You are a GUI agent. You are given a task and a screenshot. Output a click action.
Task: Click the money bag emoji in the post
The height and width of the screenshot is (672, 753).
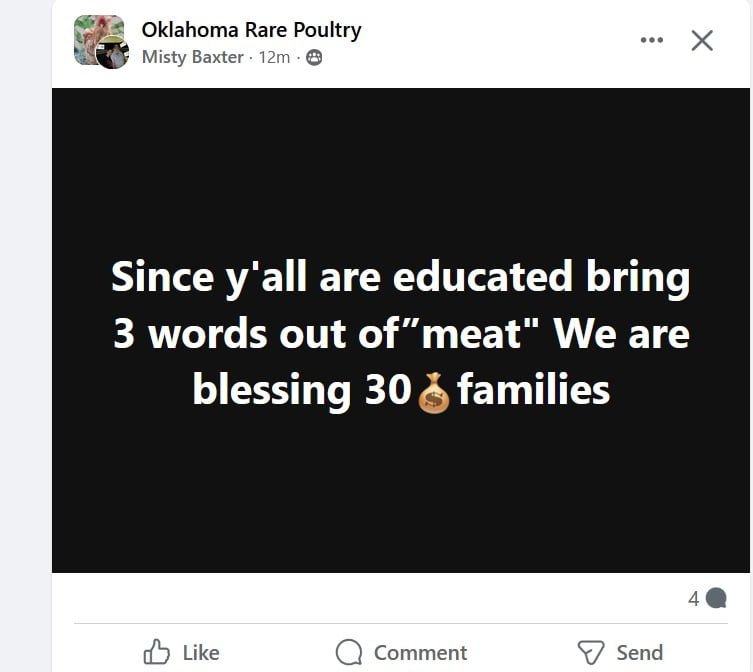pos(434,391)
